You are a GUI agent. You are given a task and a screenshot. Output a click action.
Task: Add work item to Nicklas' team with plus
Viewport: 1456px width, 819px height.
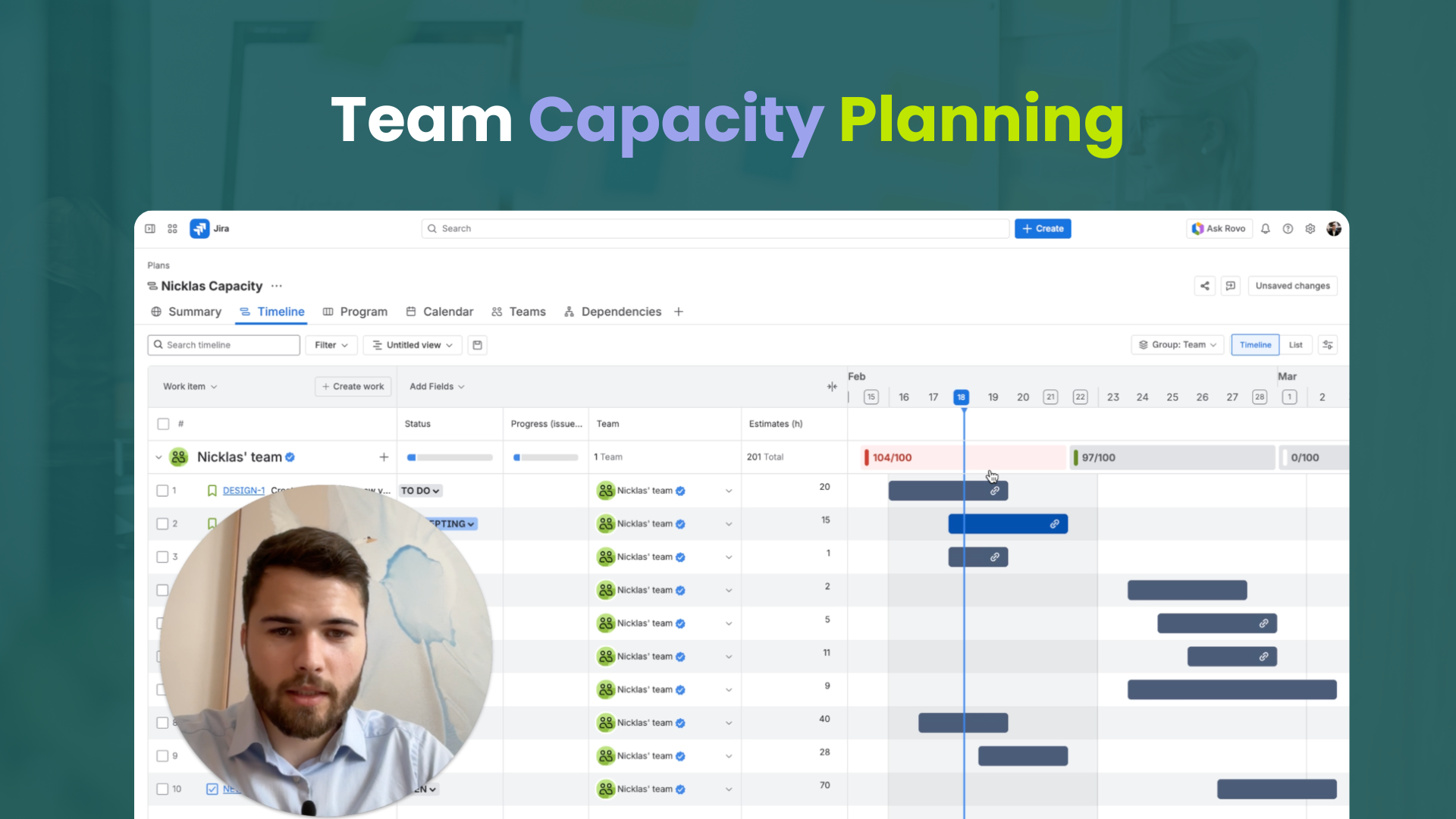tap(384, 457)
